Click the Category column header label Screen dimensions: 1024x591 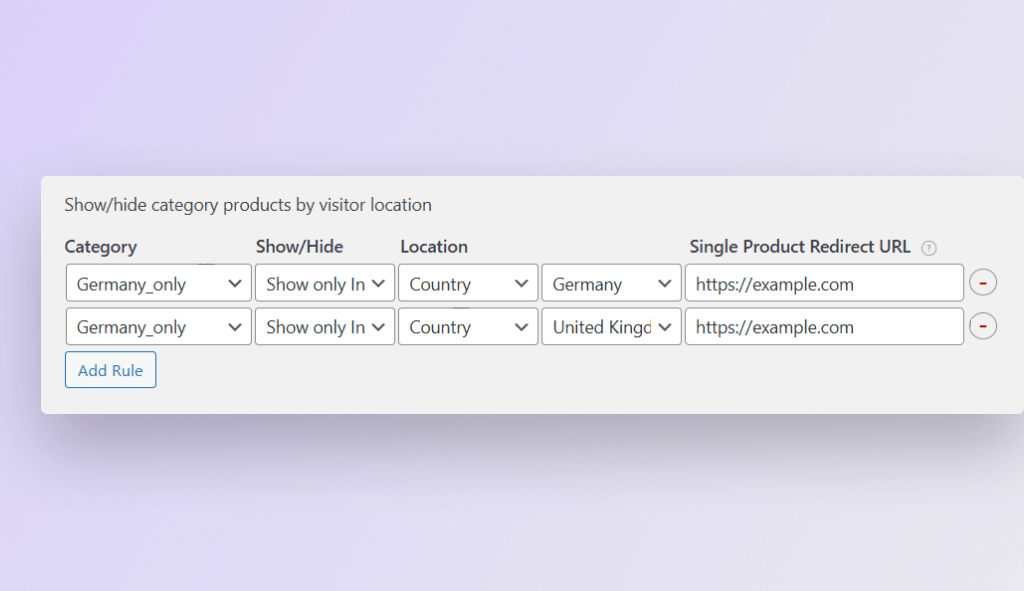coord(100,247)
